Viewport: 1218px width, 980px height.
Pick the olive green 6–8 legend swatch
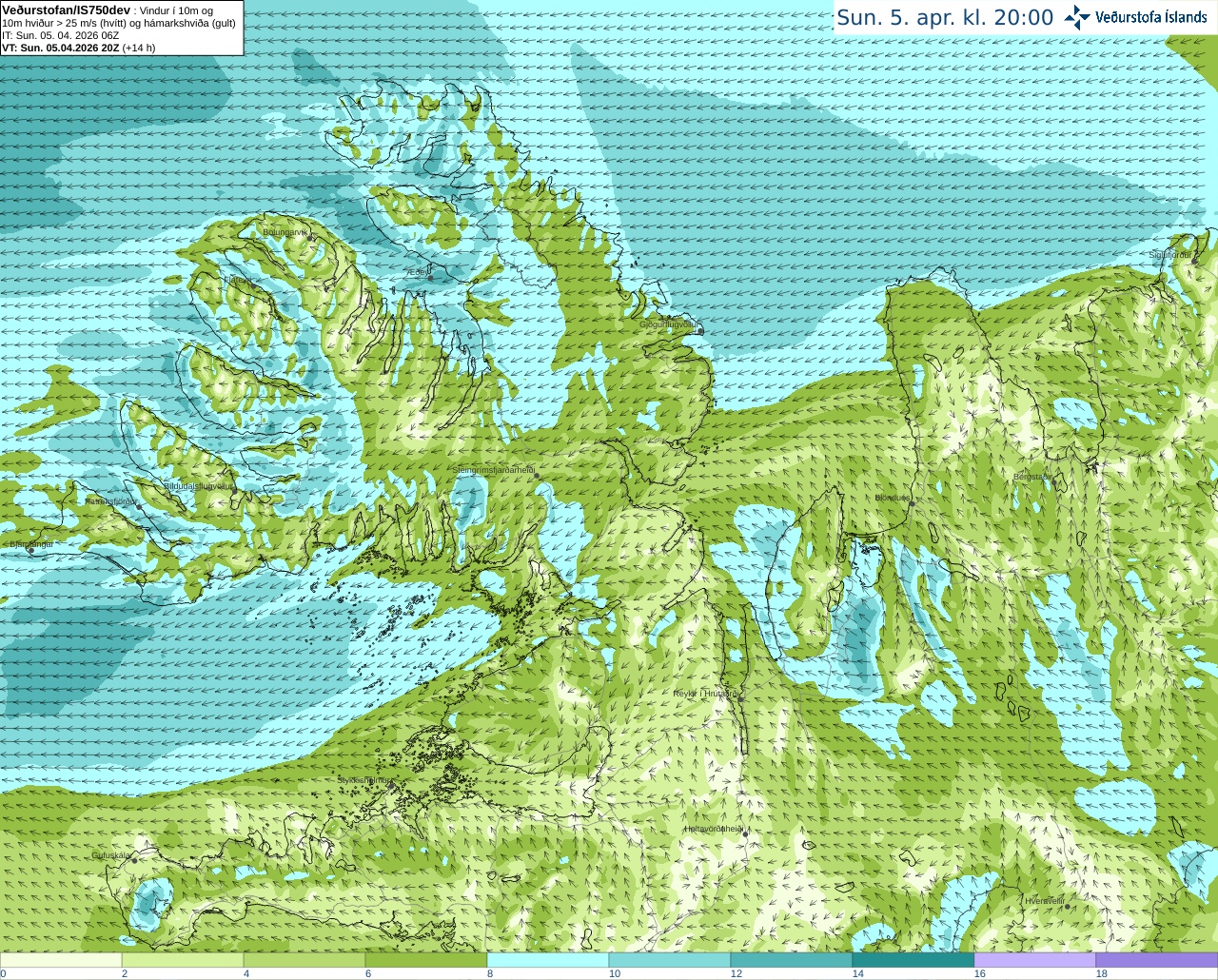coord(426,960)
